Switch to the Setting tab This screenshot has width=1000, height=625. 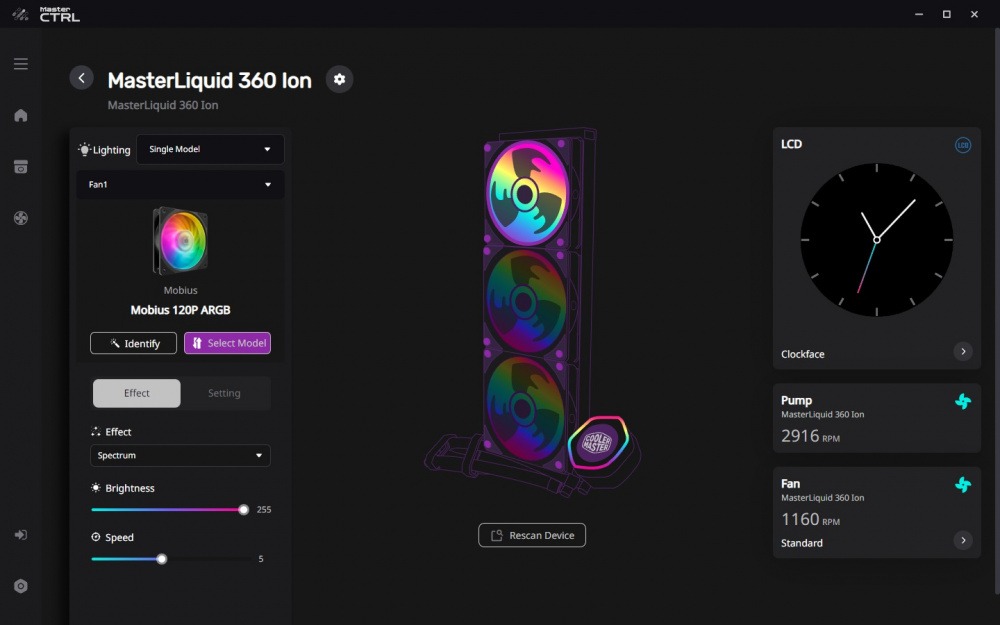tap(224, 393)
